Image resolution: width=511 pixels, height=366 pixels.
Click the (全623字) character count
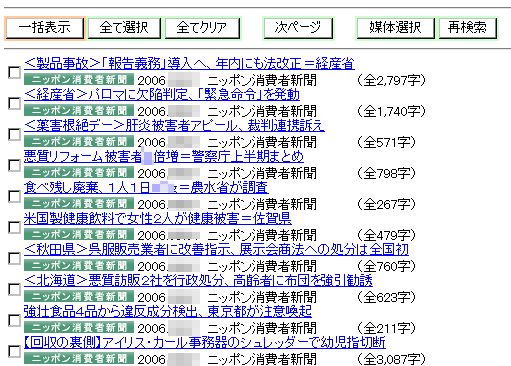[386, 297]
